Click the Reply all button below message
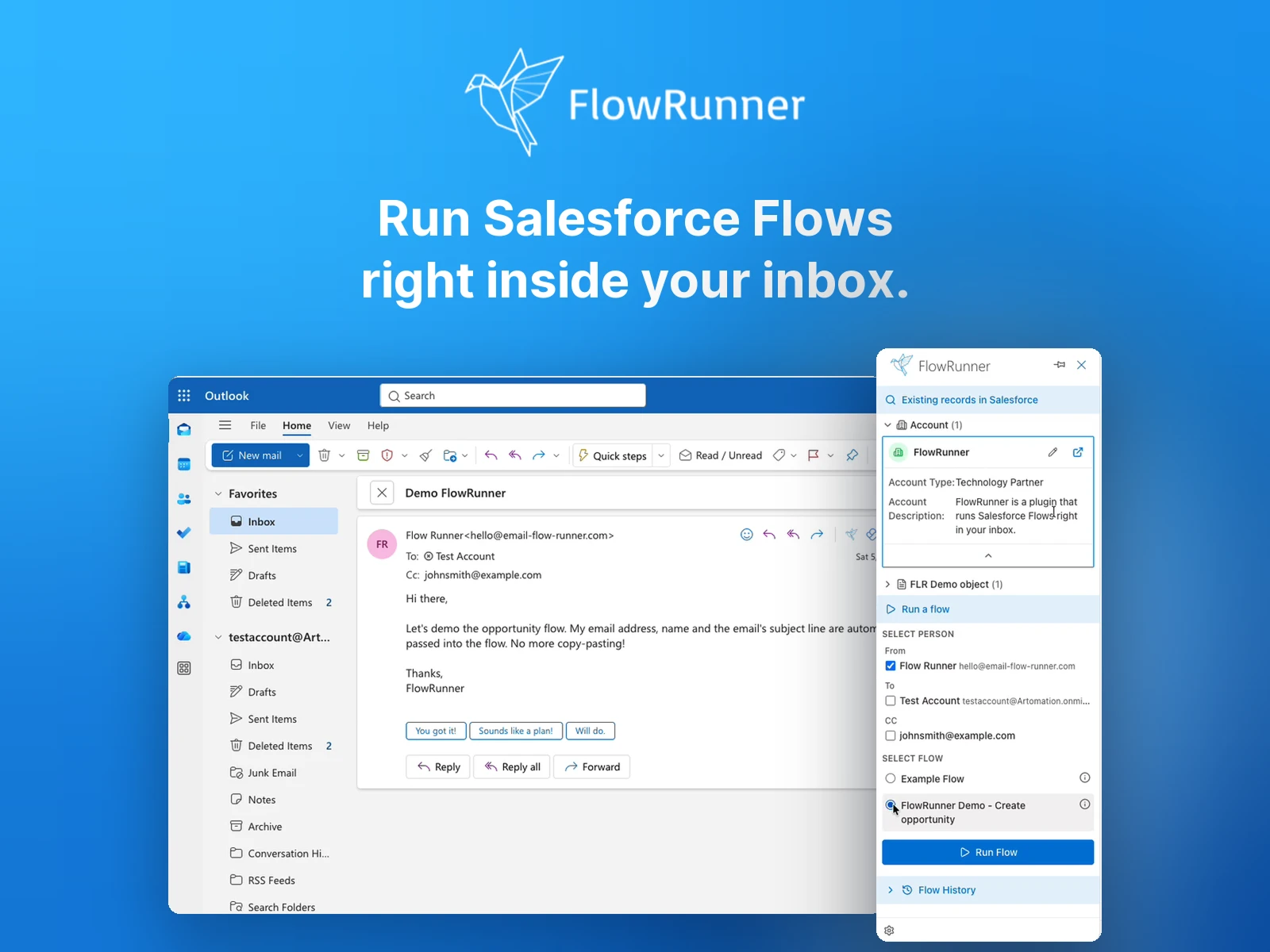 tap(512, 766)
